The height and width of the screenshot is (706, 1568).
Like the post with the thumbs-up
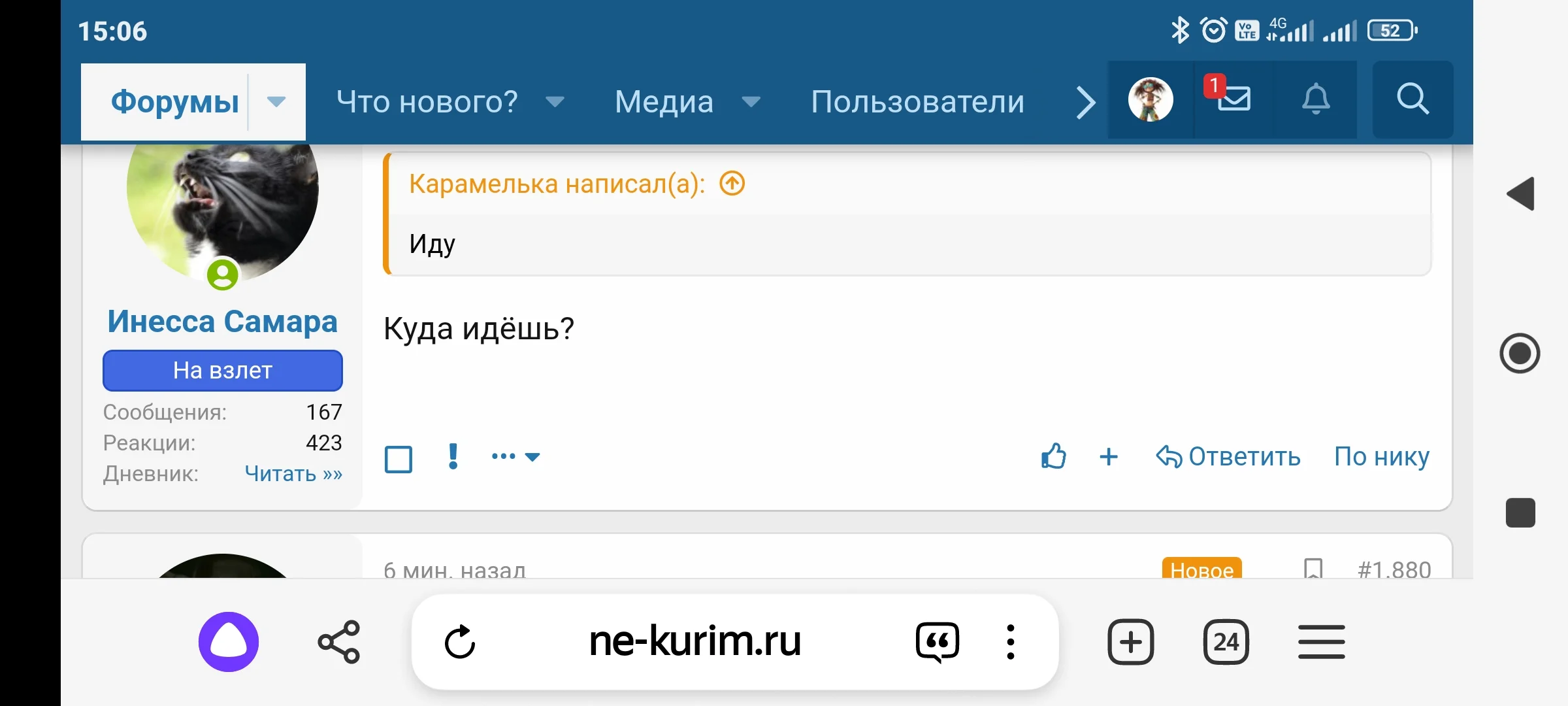pyautogui.click(x=1053, y=457)
